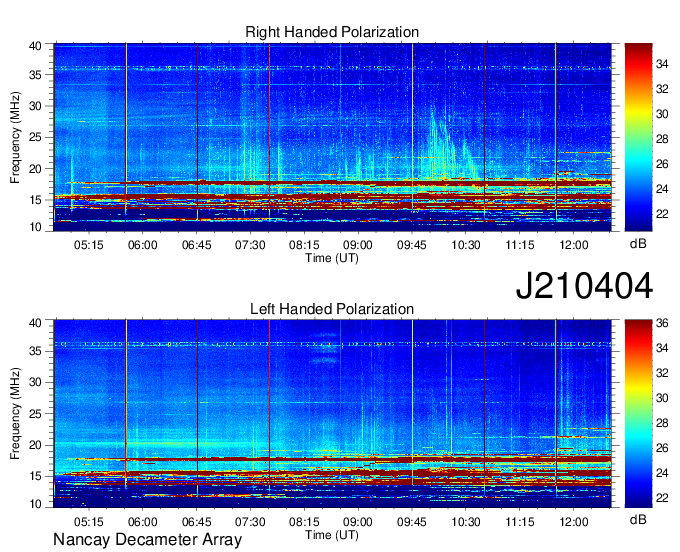Click the 20 MHz tick on right-handed plot
Viewport: 680px width, 552px height.
[x=36, y=169]
